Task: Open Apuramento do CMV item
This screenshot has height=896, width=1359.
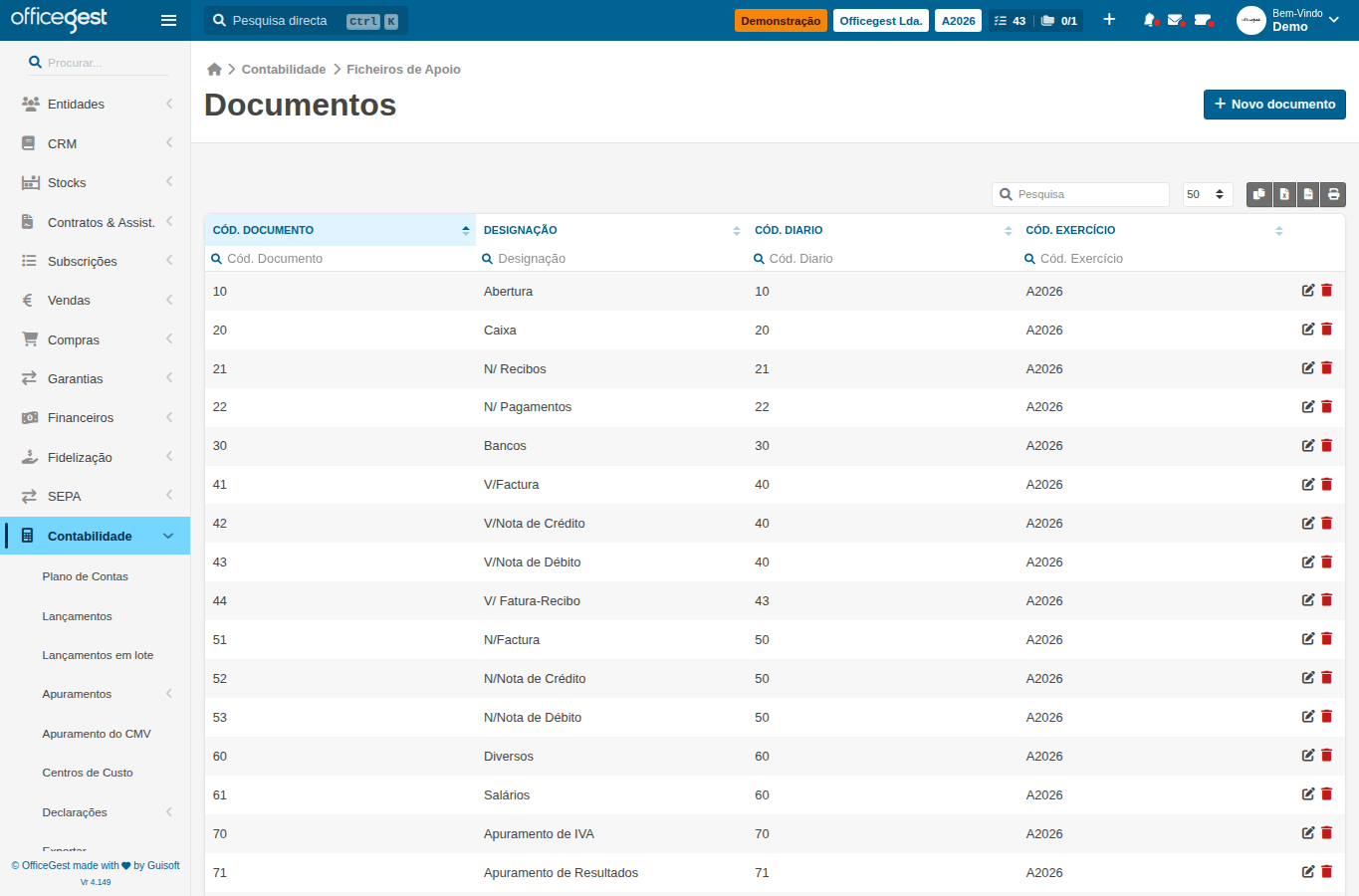Action: [97, 734]
